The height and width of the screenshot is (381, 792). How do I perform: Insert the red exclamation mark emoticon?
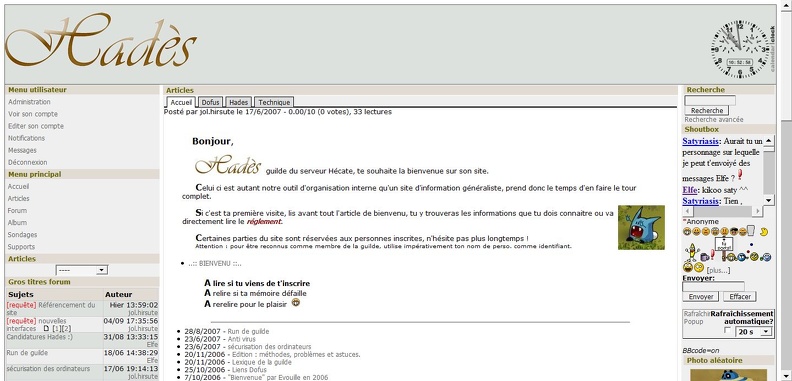(x=712, y=255)
